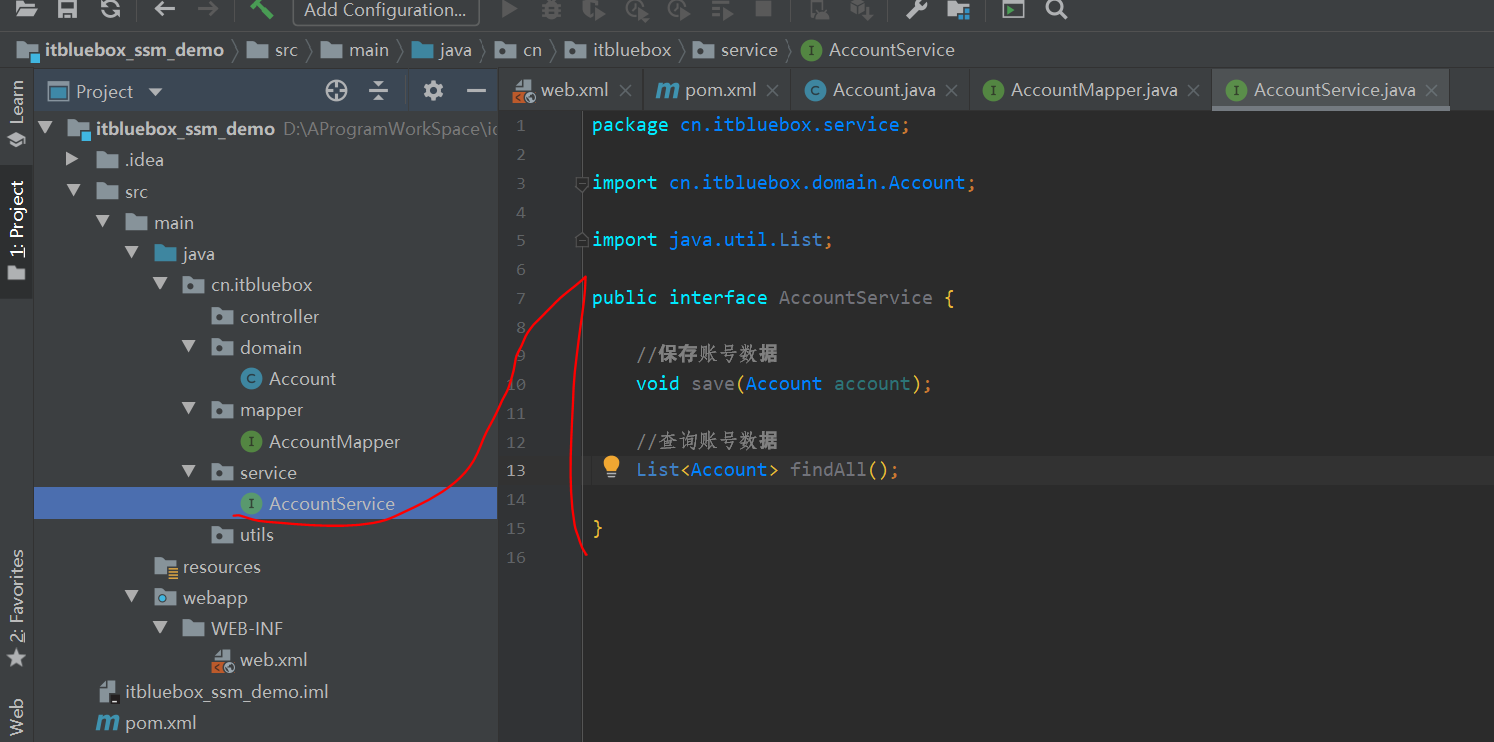
Task: Close the AccountMapper.java tab
Action: click(x=1193, y=90)
